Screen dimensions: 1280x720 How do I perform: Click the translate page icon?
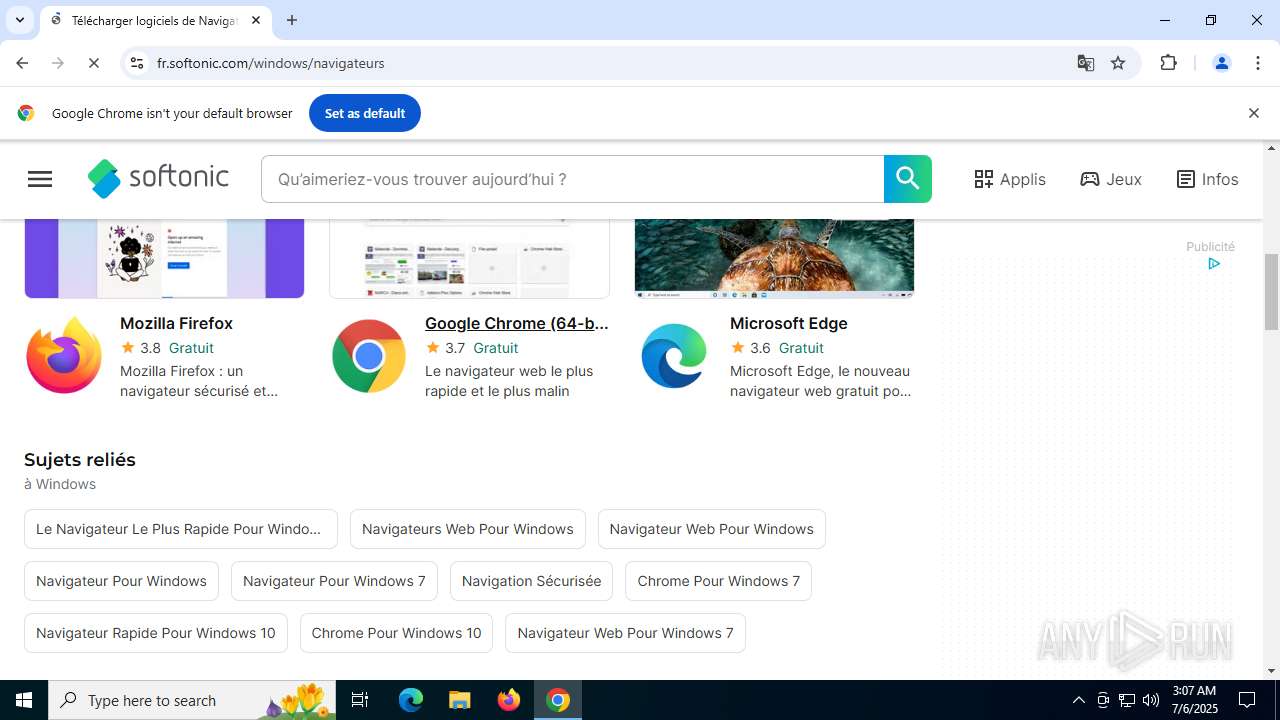(x=1085, y=63)
